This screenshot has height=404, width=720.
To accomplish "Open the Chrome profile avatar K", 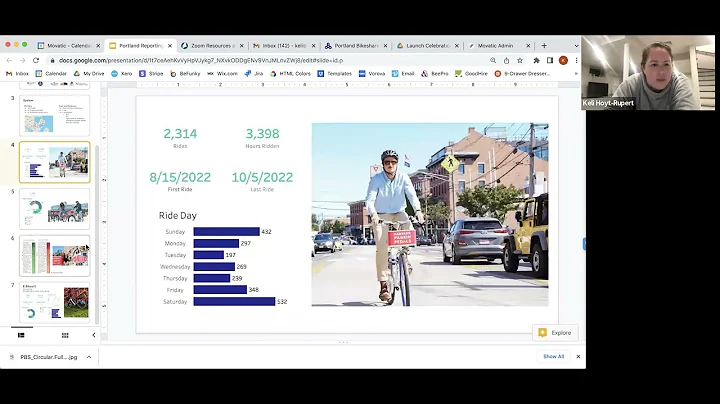I will (563, 60).
